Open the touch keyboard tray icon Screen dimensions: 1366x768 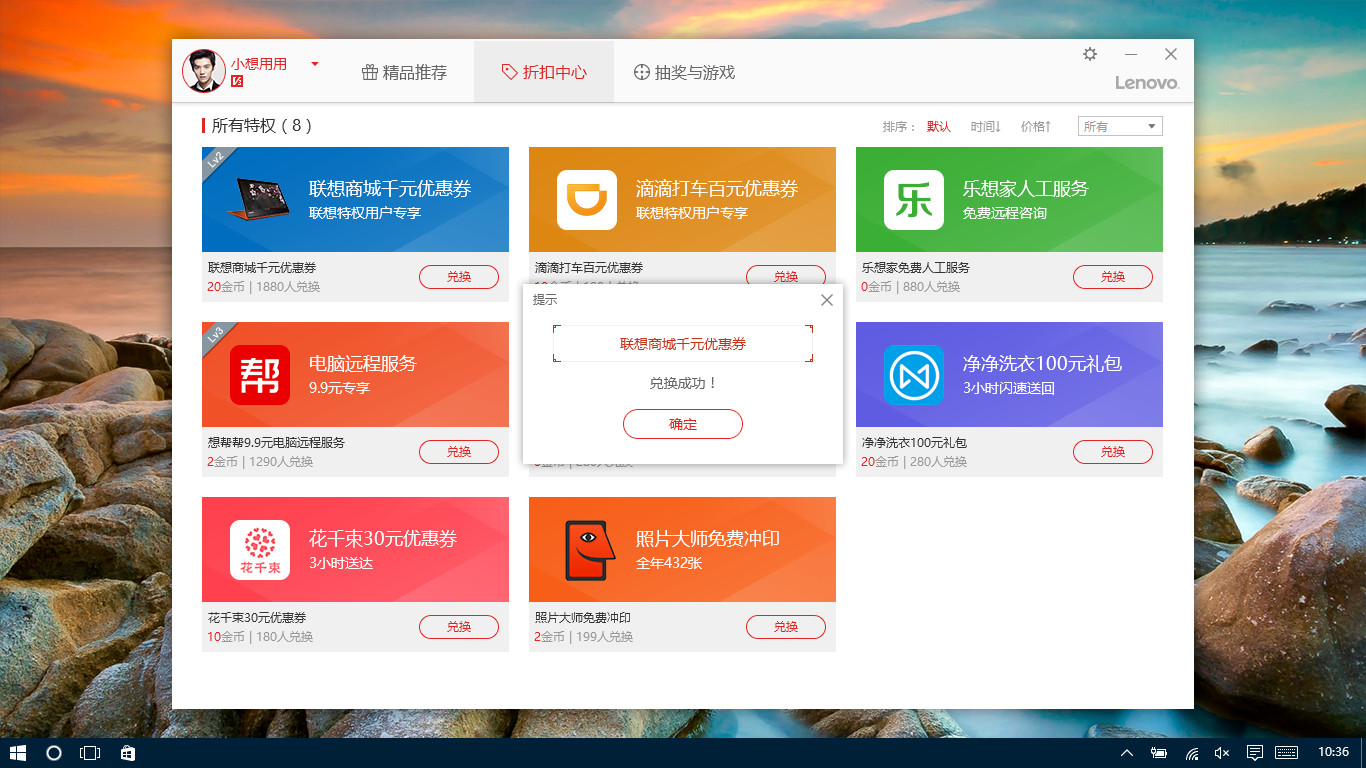pos(1287,753)
